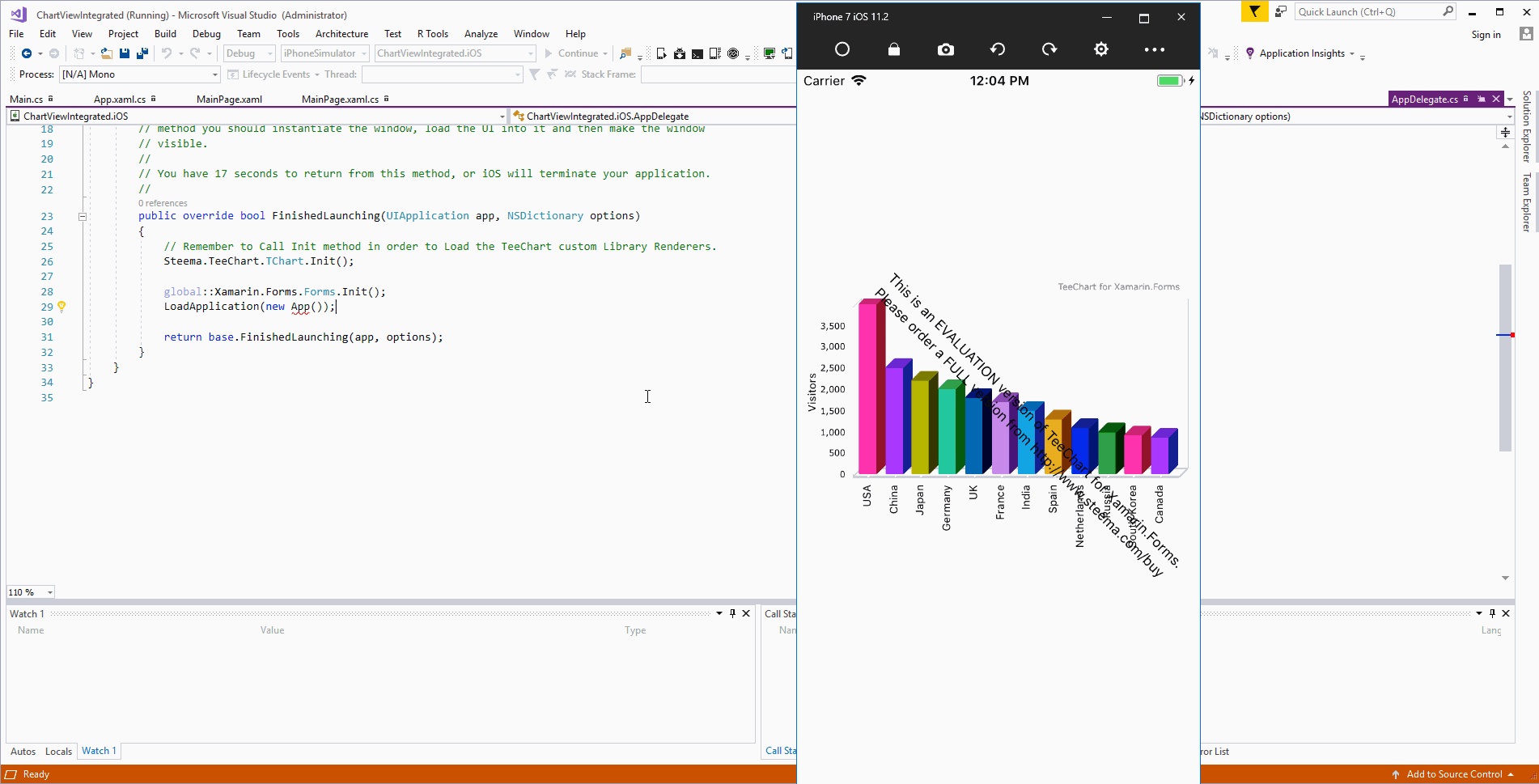This screenshot has height=784, width=1539.
Task: Click the split editor icon above scrollbar
Action: [1505, 132]
